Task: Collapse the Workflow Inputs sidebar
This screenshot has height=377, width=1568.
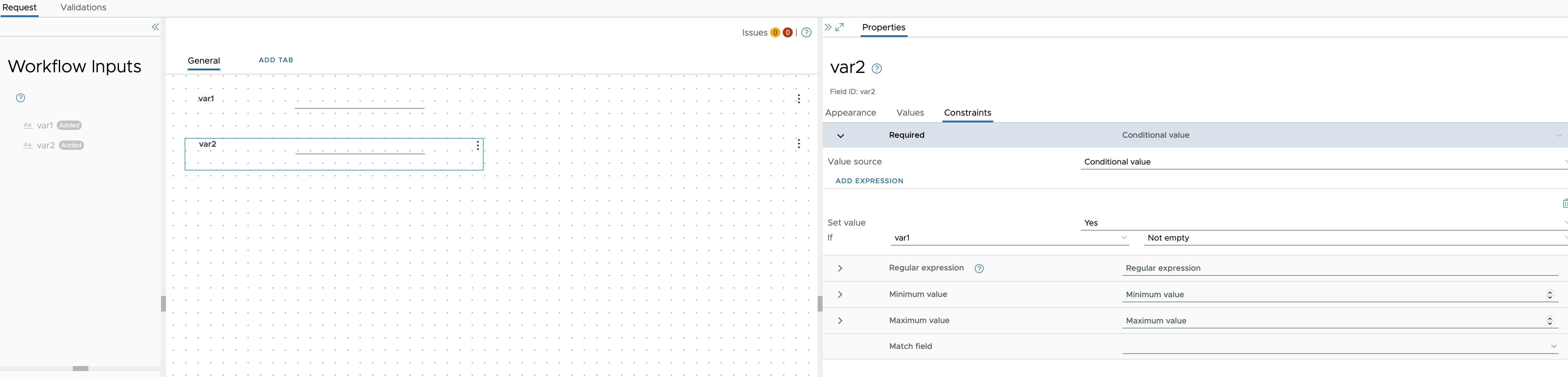Action: click(155, 27)
